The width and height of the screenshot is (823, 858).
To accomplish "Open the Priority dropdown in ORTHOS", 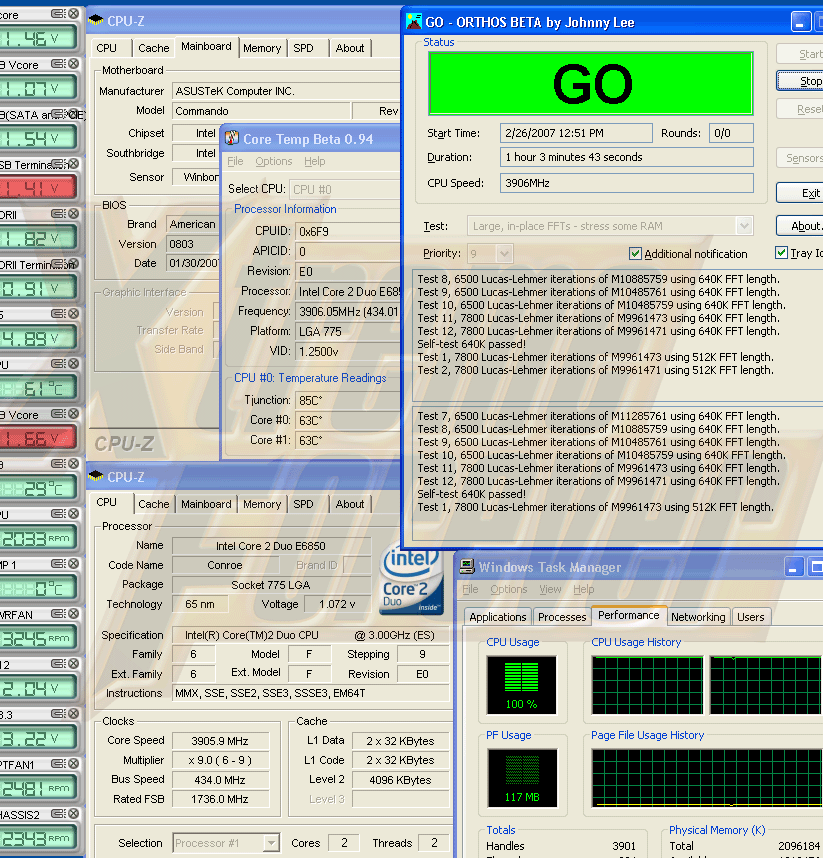I will [x=504, y=253].
